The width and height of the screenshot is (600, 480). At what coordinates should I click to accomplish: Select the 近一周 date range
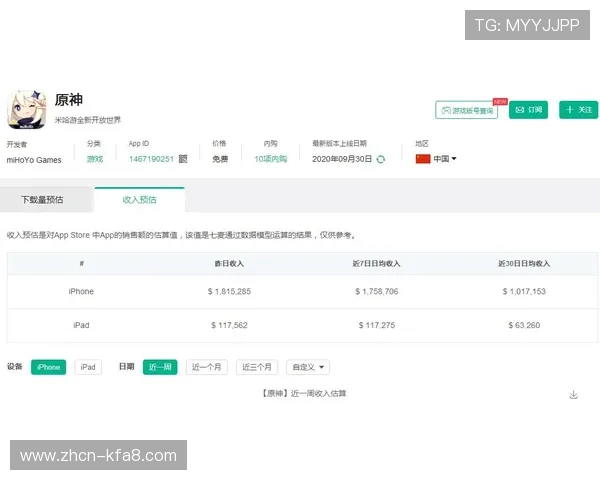click(x=160, y=367)
